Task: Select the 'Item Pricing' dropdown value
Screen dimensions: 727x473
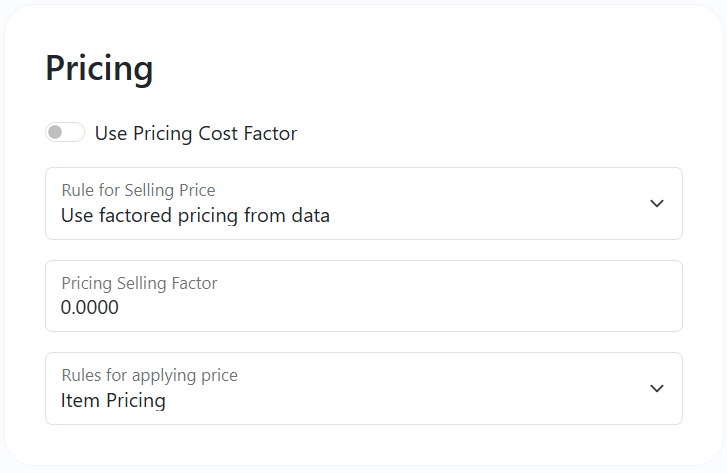Action: click(x=113, y=401)
